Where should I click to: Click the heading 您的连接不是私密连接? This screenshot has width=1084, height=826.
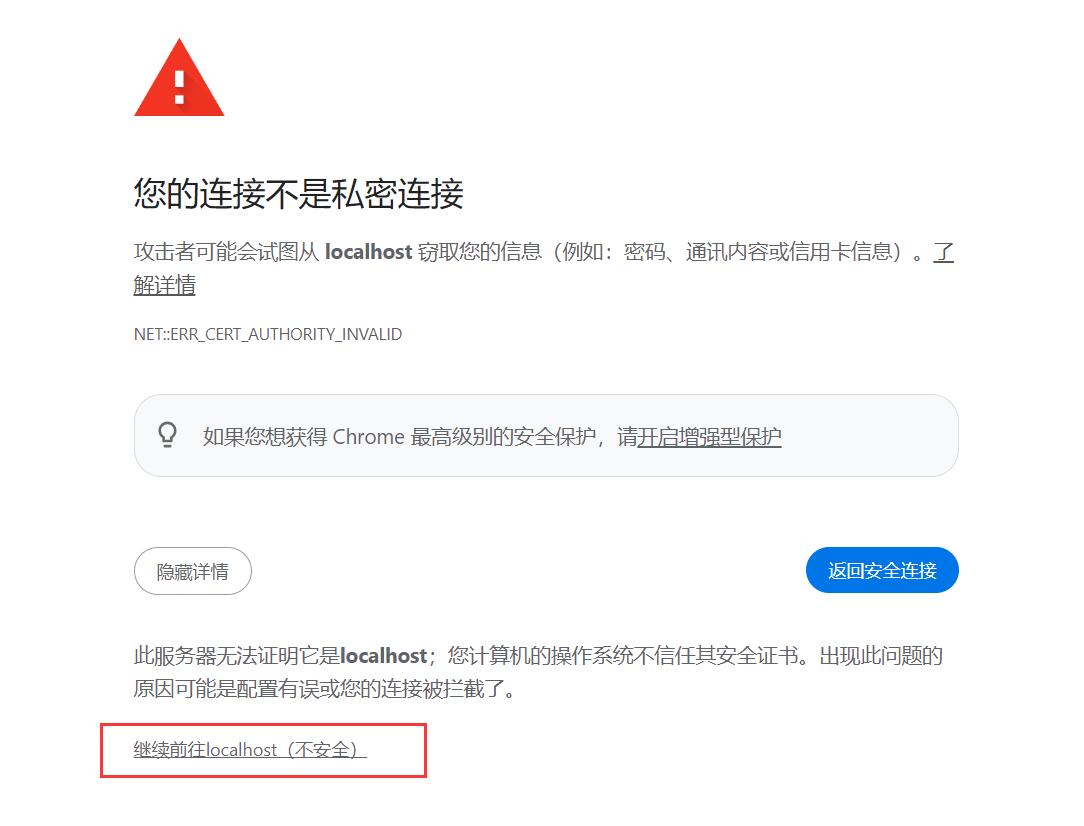(299, 194)
